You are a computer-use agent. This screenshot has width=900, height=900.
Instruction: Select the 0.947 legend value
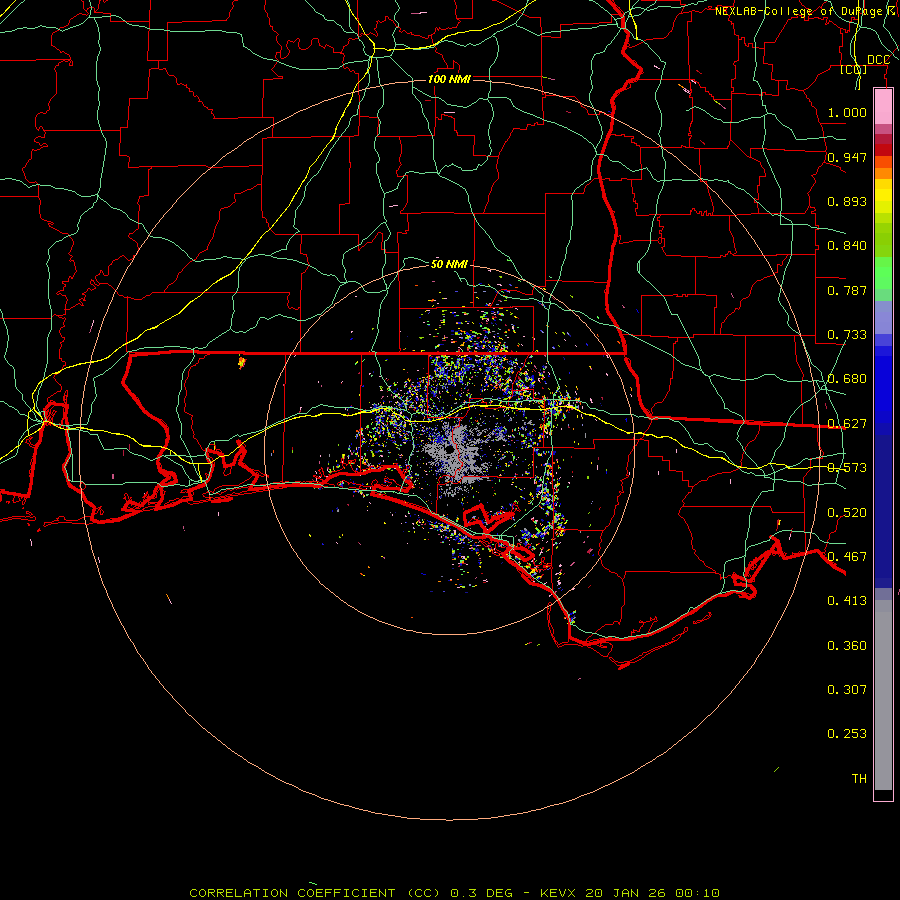point(847,157)
